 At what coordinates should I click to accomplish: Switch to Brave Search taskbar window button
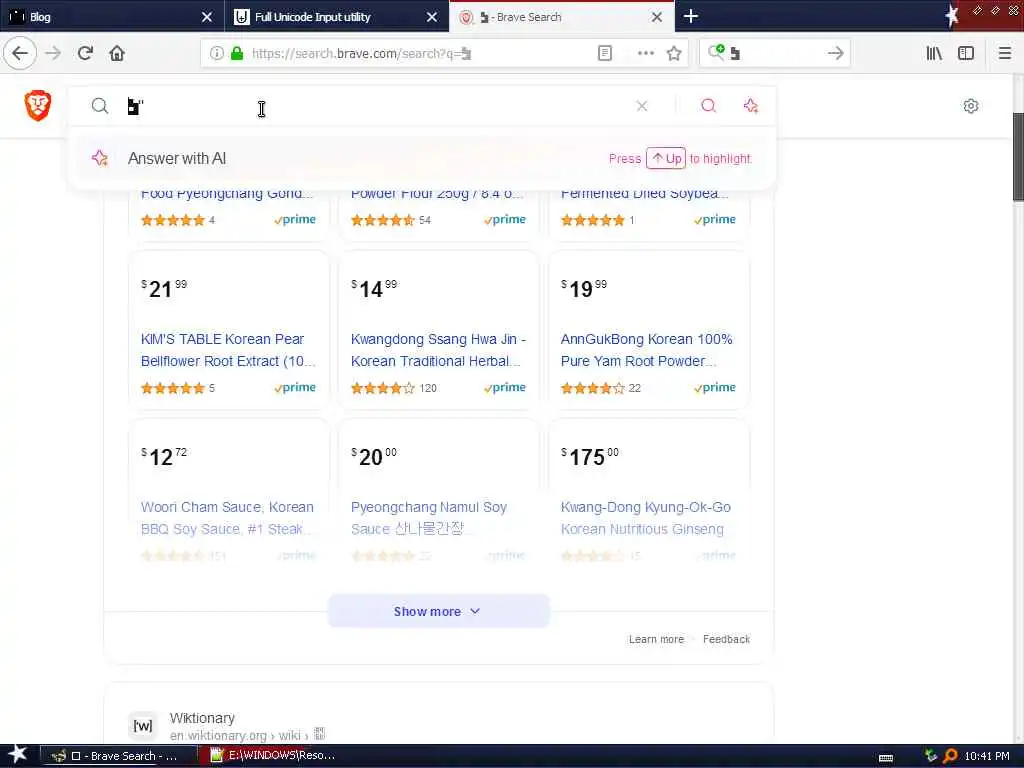[x=119, y=756]
